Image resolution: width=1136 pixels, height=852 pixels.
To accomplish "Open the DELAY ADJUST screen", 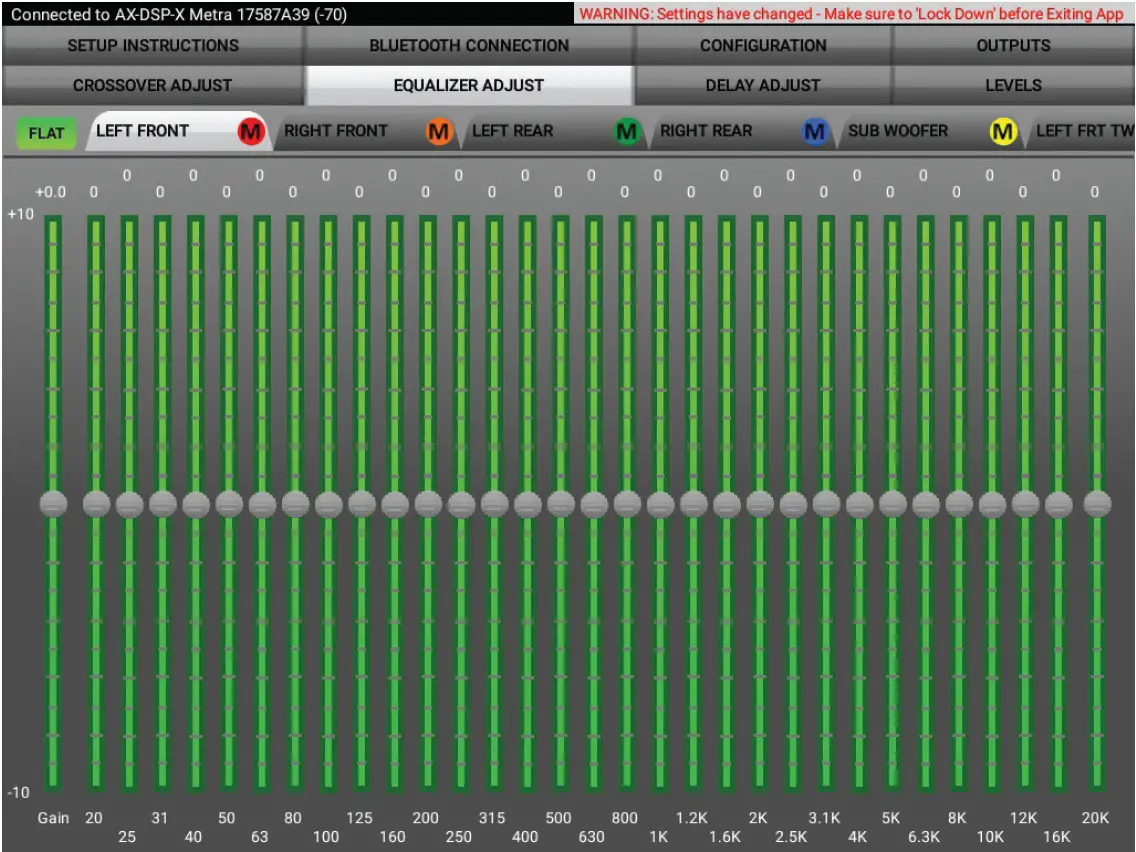I will tap(762, 86).
